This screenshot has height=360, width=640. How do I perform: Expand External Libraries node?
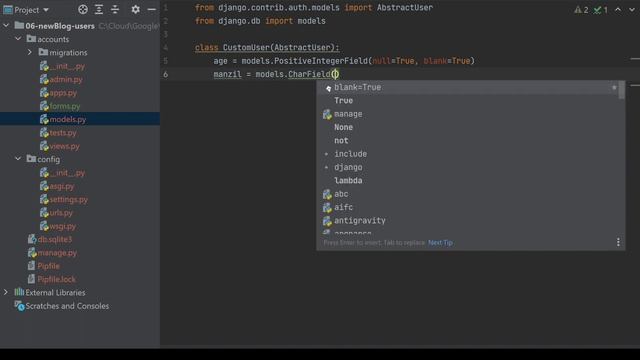point(6,293)
